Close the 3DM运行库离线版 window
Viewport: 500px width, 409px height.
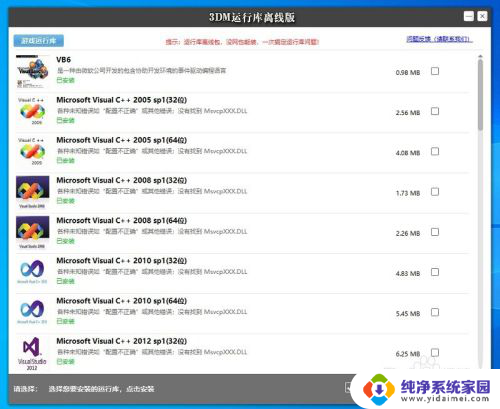tap(482, 16)
